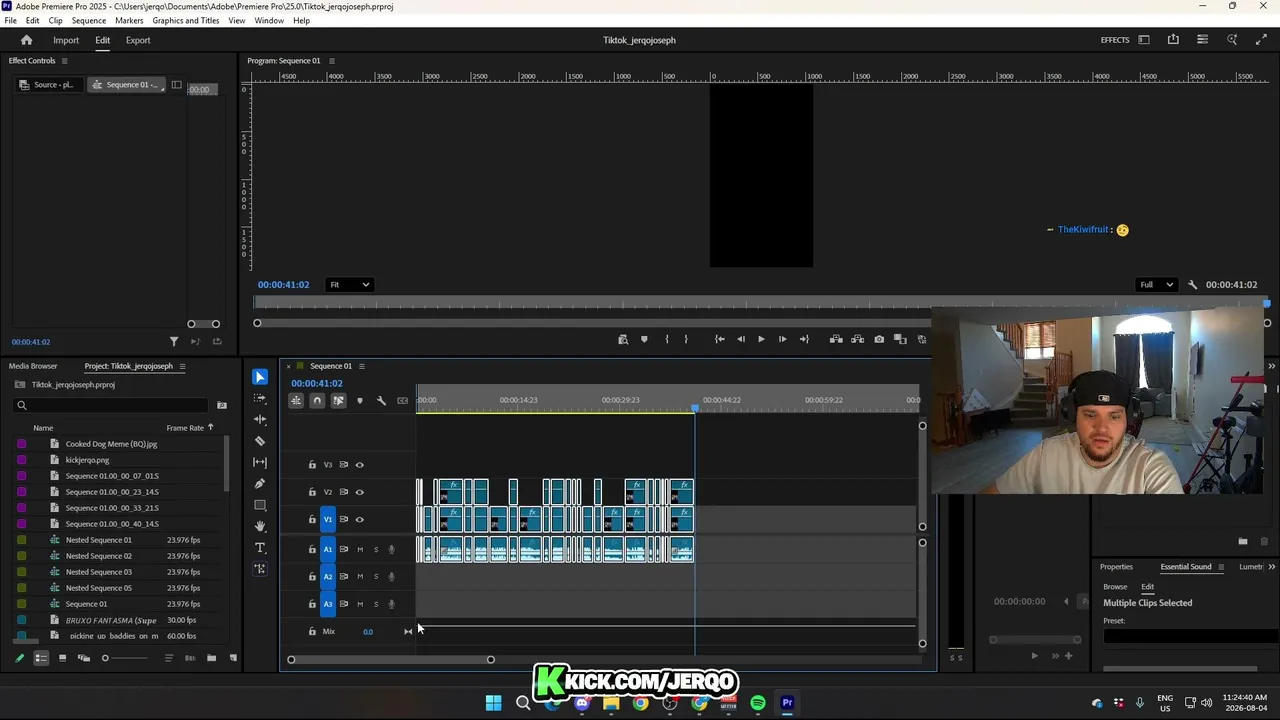
Task: Click the Project panel search field
Action: coord(112,405)
